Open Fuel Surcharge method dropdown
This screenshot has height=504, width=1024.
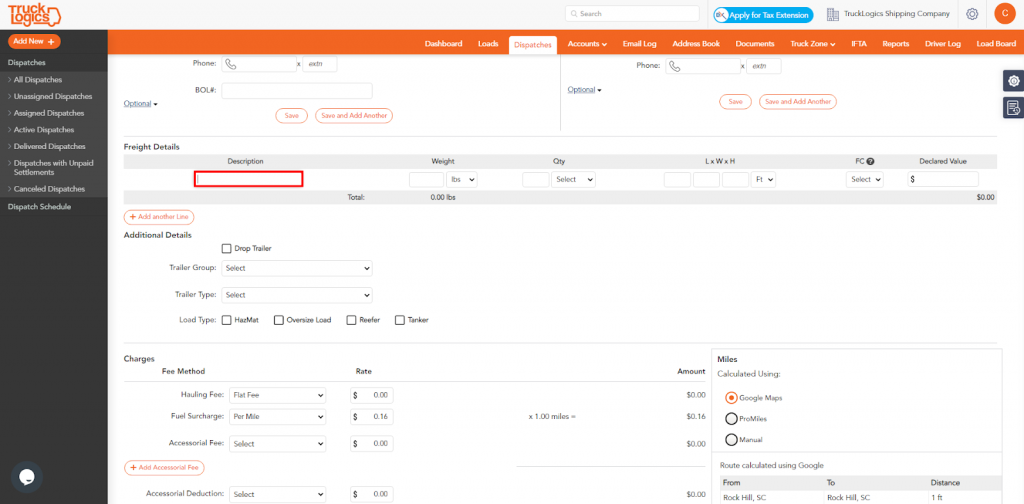coord(277,417)
